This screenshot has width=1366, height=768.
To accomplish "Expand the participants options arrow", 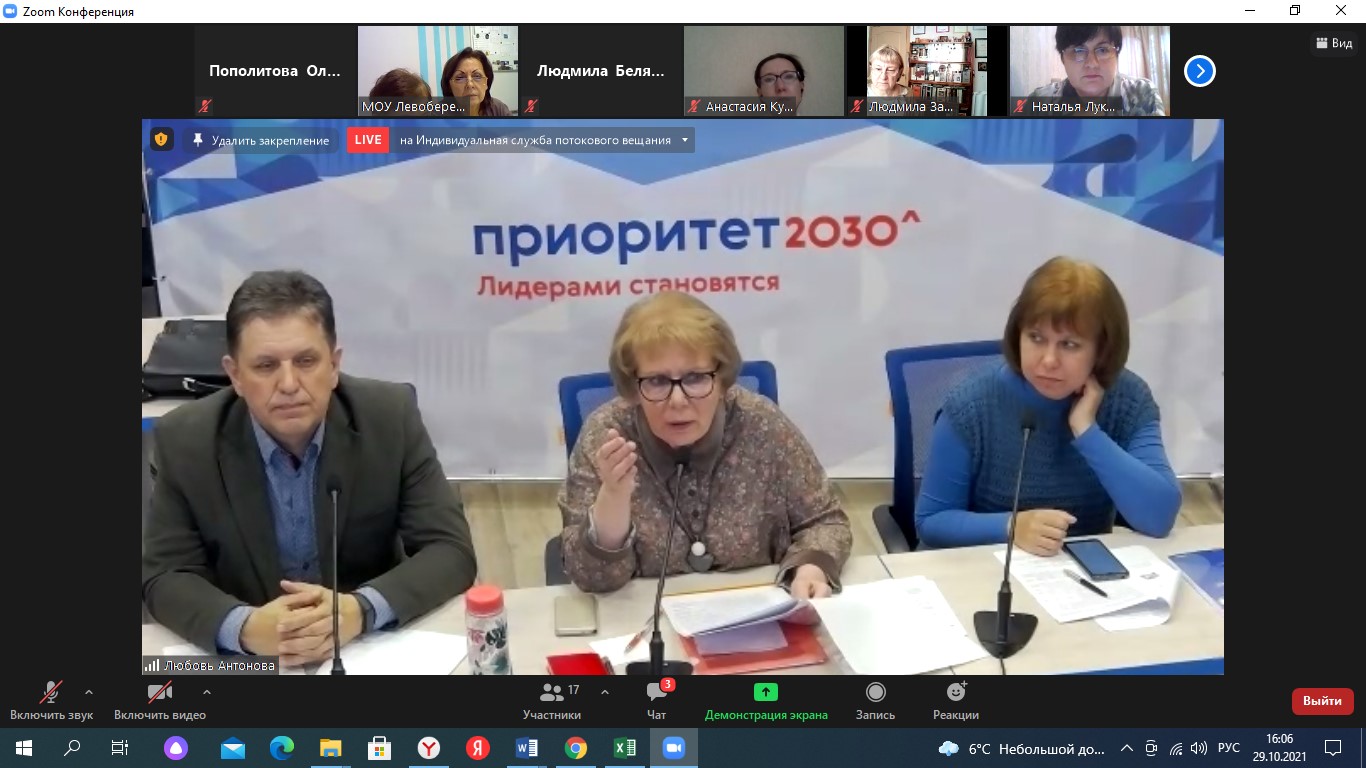I will [x=605, y=692].
